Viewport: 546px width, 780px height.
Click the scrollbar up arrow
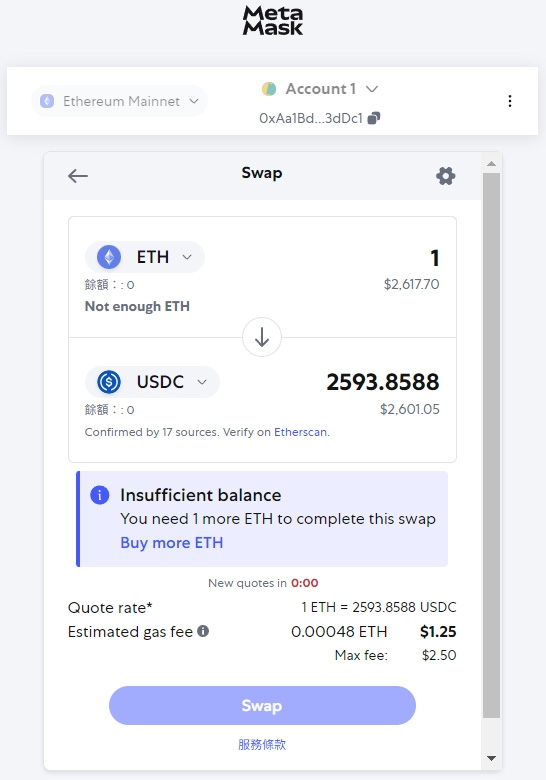click(x=491, y=164)
